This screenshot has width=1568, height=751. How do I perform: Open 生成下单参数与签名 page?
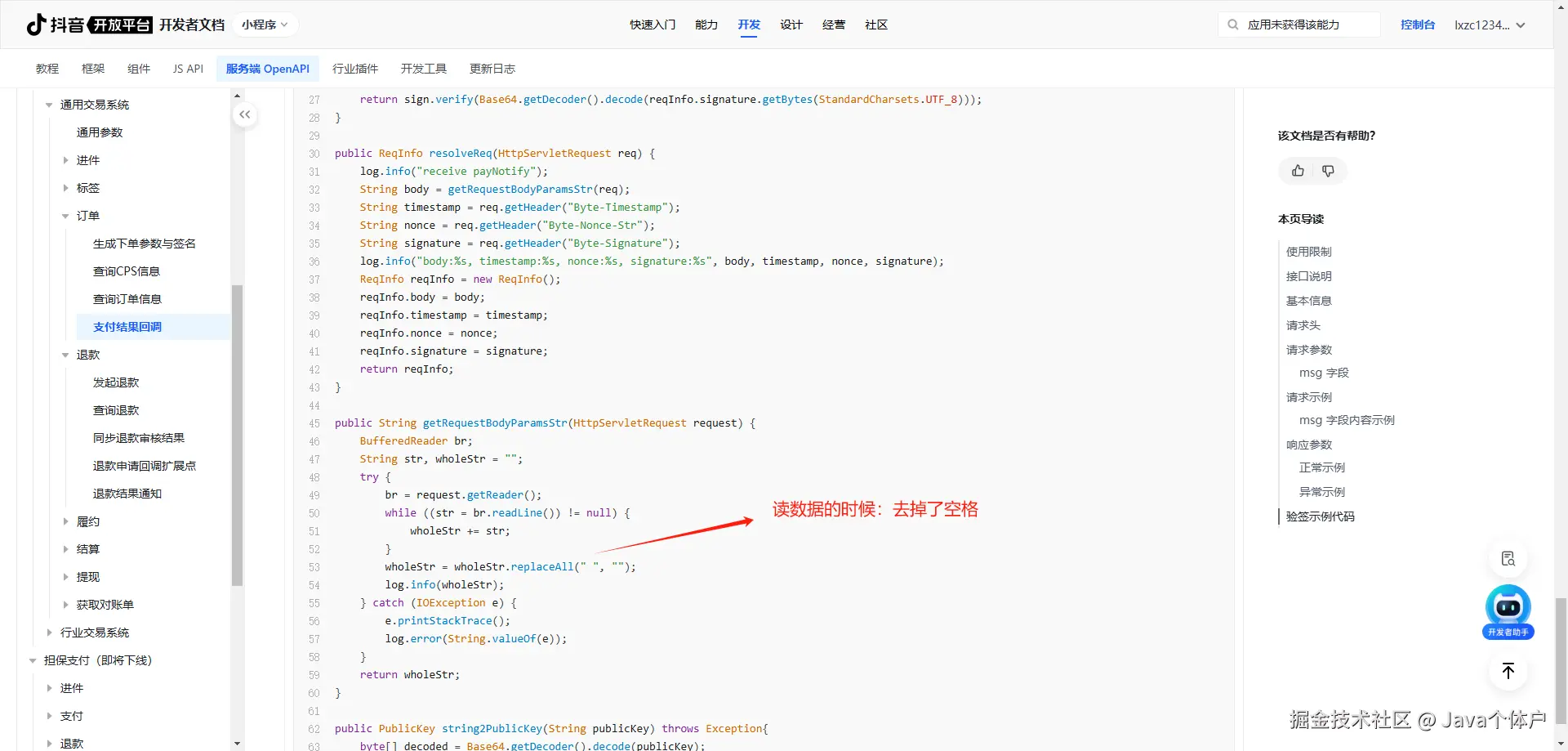(x=145, y=244)
